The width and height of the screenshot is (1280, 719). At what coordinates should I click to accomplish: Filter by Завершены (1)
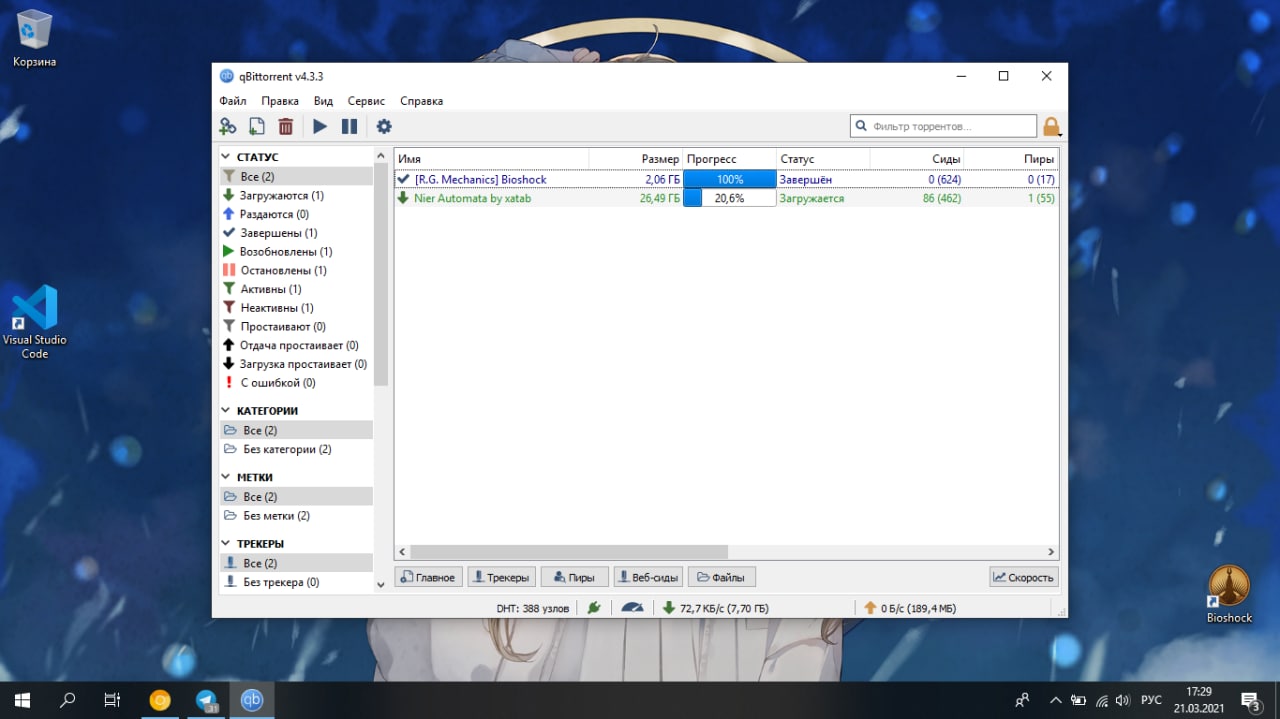pyautogui.click(x=296, y=233)
